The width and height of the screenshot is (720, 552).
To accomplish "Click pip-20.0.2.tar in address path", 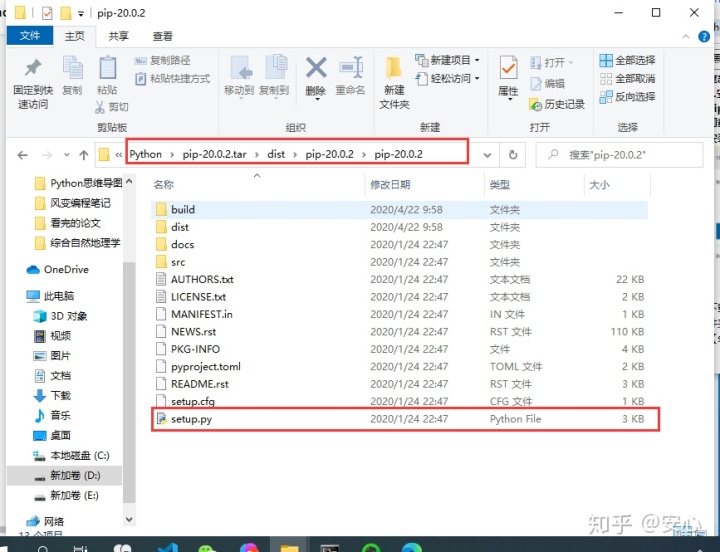I will (x=214, y=154).
